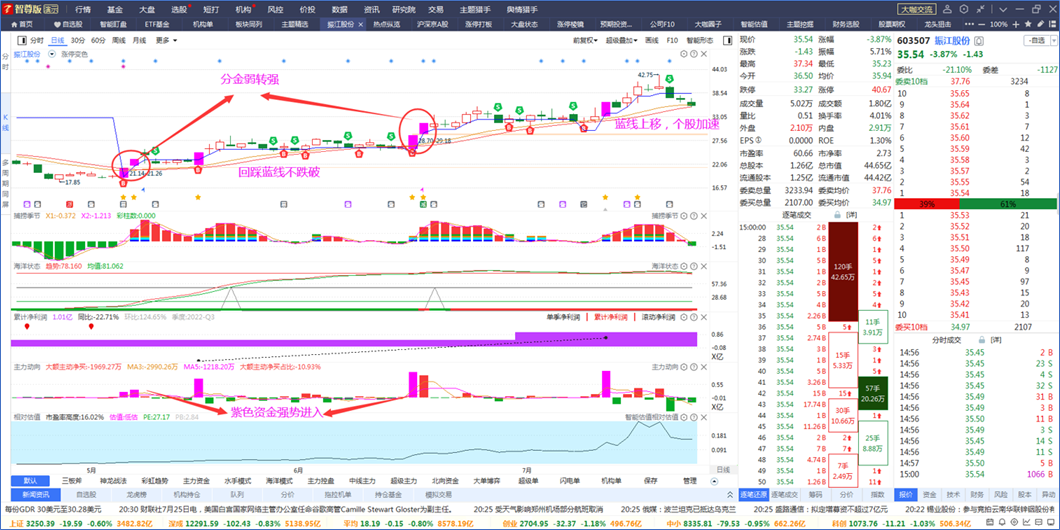The width and height of the screenshot is (1060, 530).
Task: Open the user account icon in title bar
Action: click(x=947, y=9)
